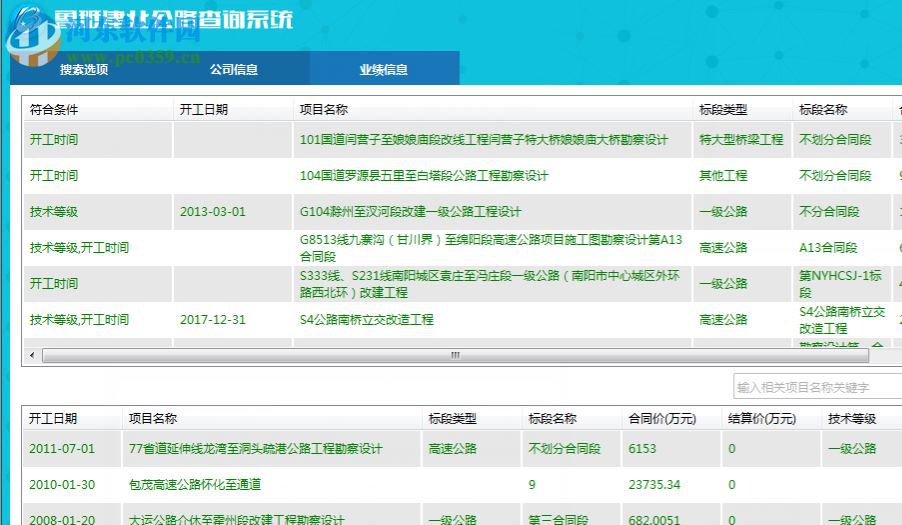This screenshot has height=525, width=902.
Task: Click the 合同价(万元) column header
Action: pyautogui.click(x=671, y=419)
